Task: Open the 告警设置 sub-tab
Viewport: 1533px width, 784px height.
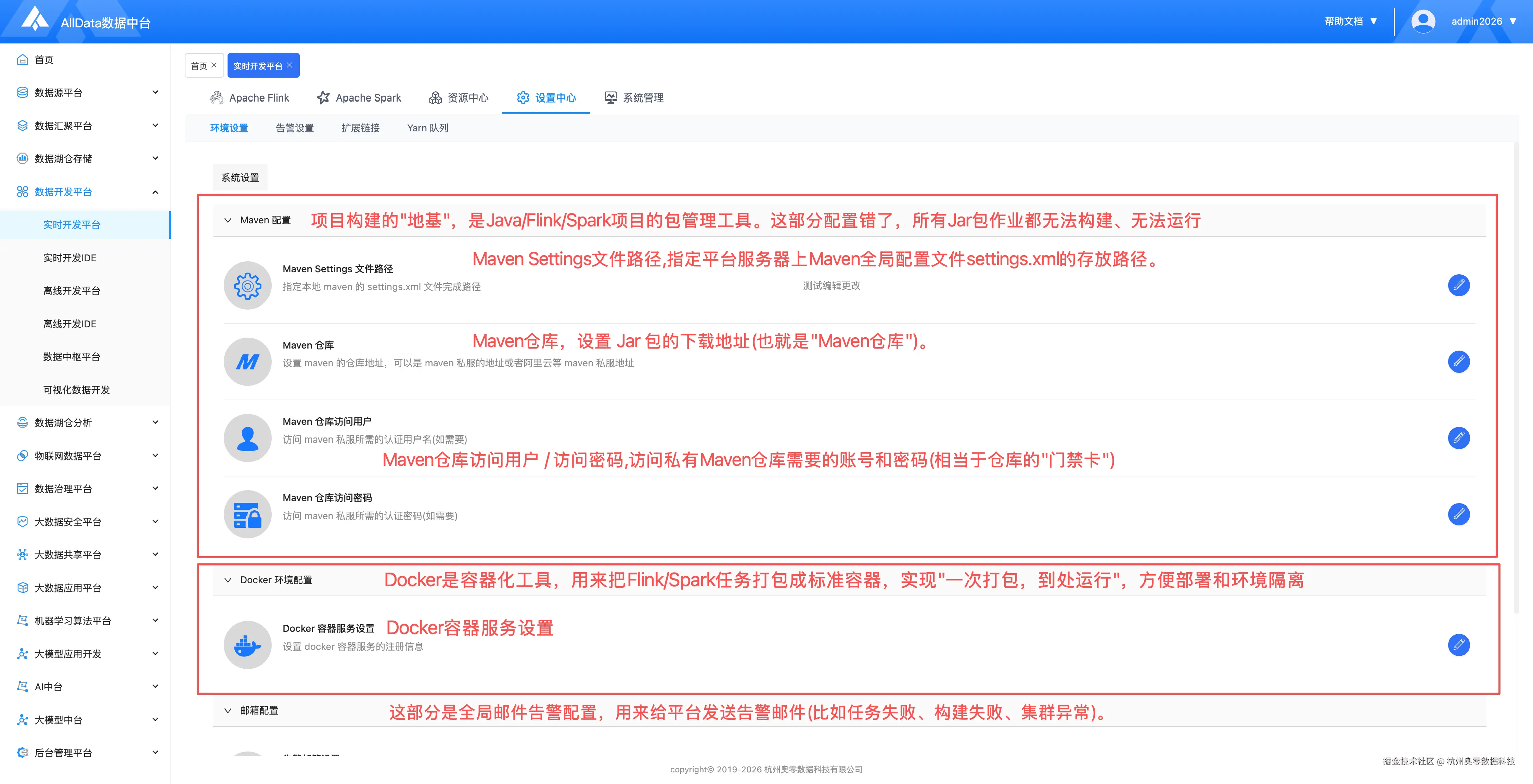Action: (x=295, y=128)
